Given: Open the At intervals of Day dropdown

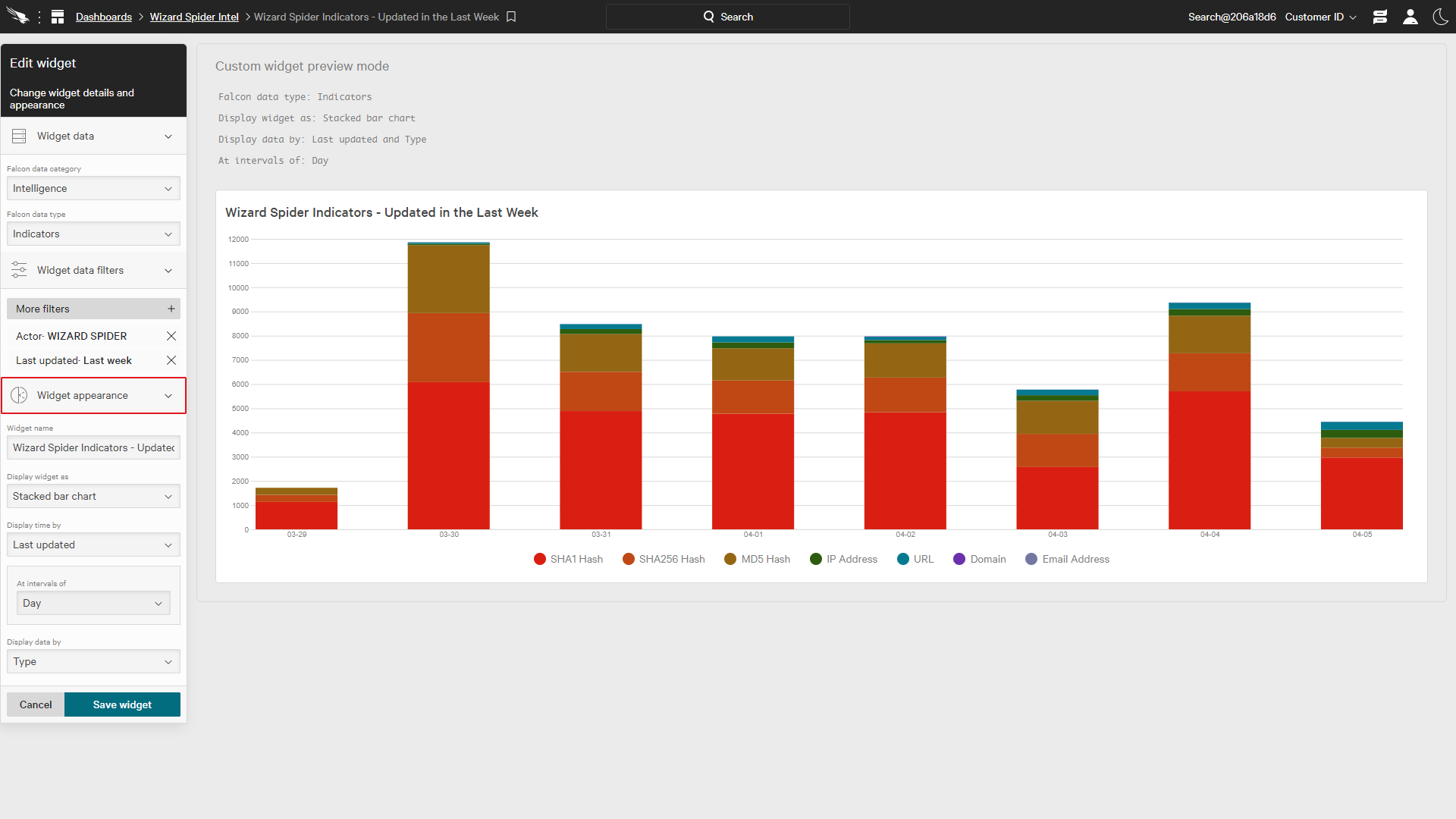Looking at the screenshot, I should (x=93, y=603).
